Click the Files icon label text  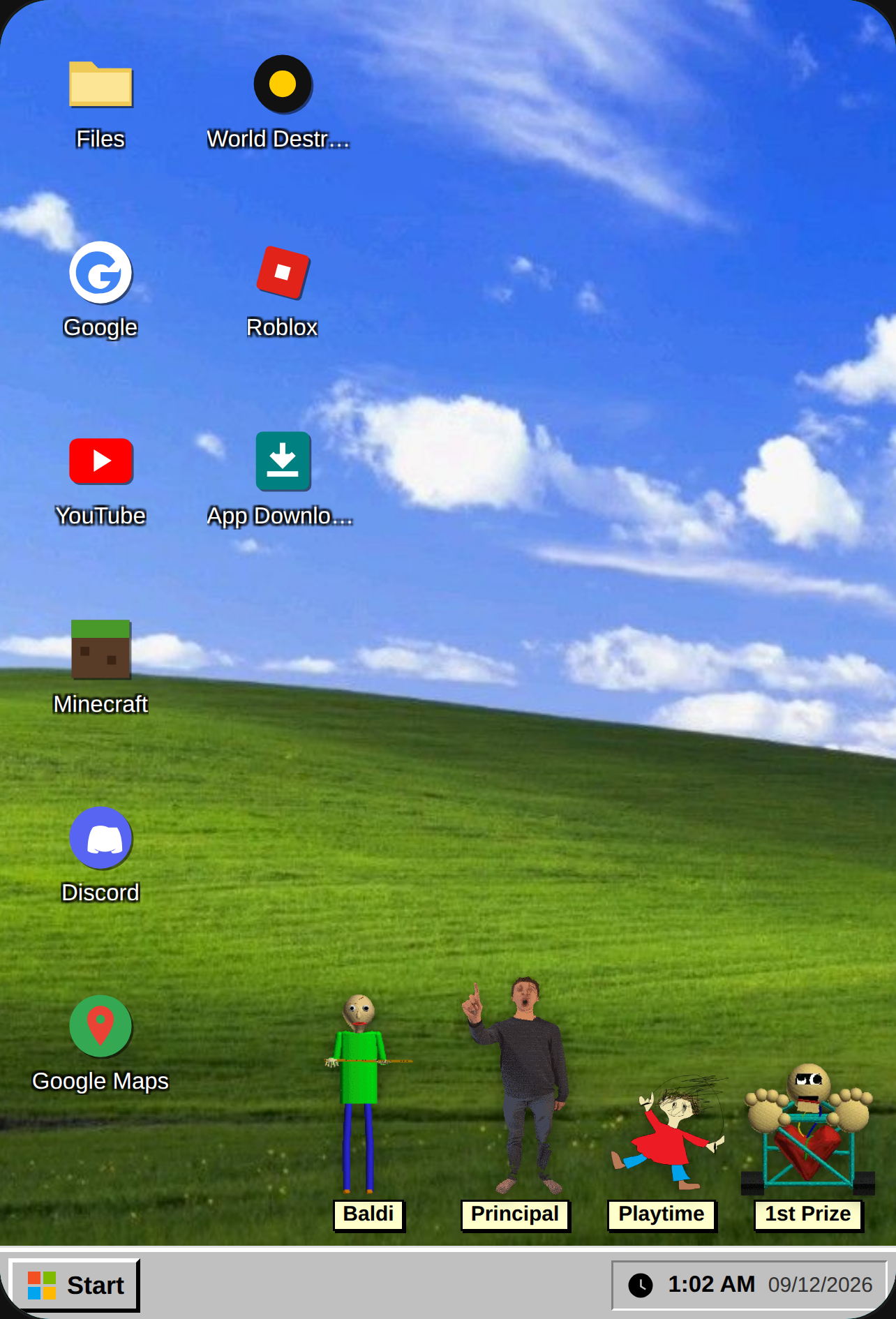coord(100,139)
